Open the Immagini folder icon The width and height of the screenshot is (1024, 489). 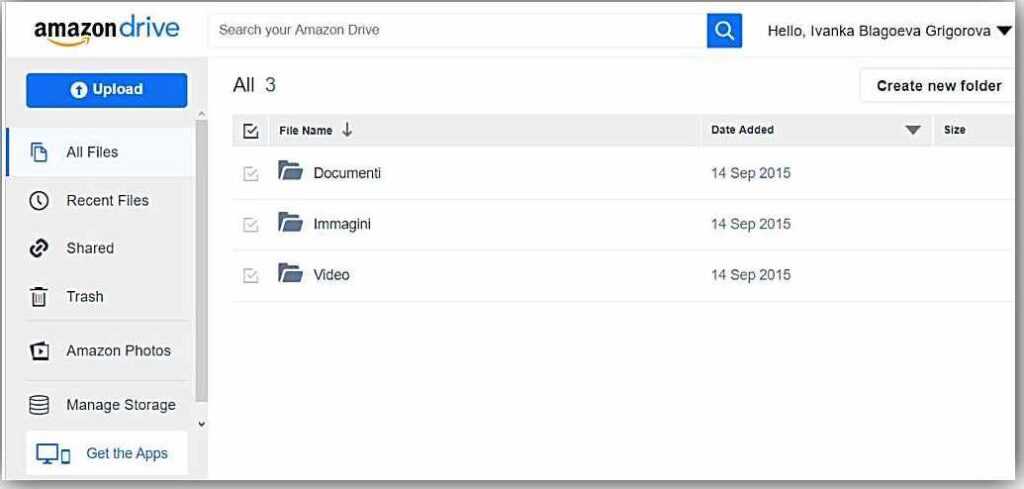pos(290,223)
